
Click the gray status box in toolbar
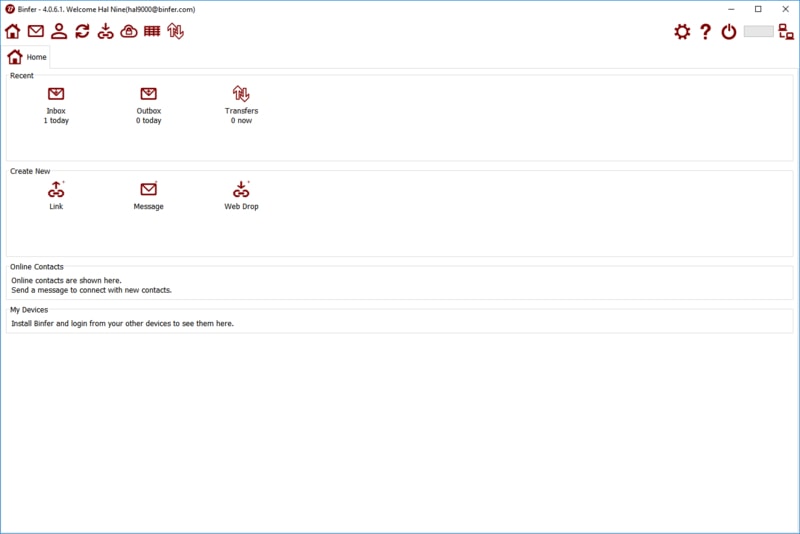click(758, 32)
